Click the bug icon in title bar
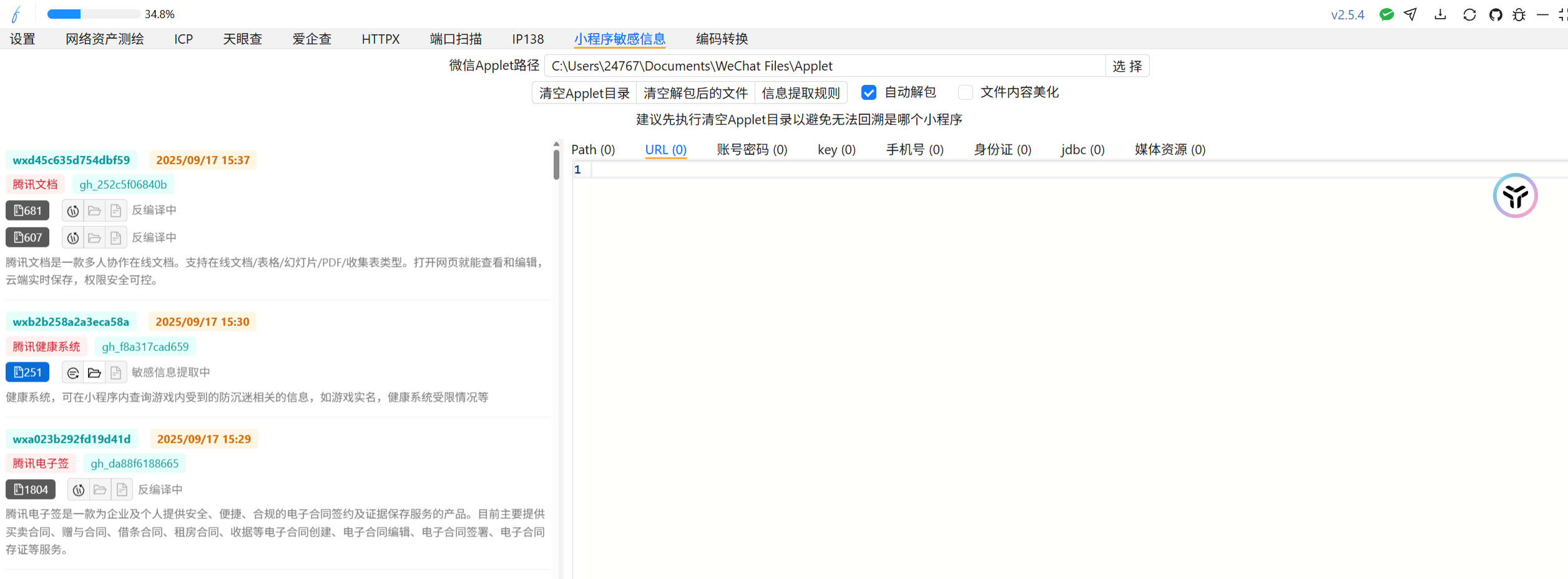 (1519, 14)
